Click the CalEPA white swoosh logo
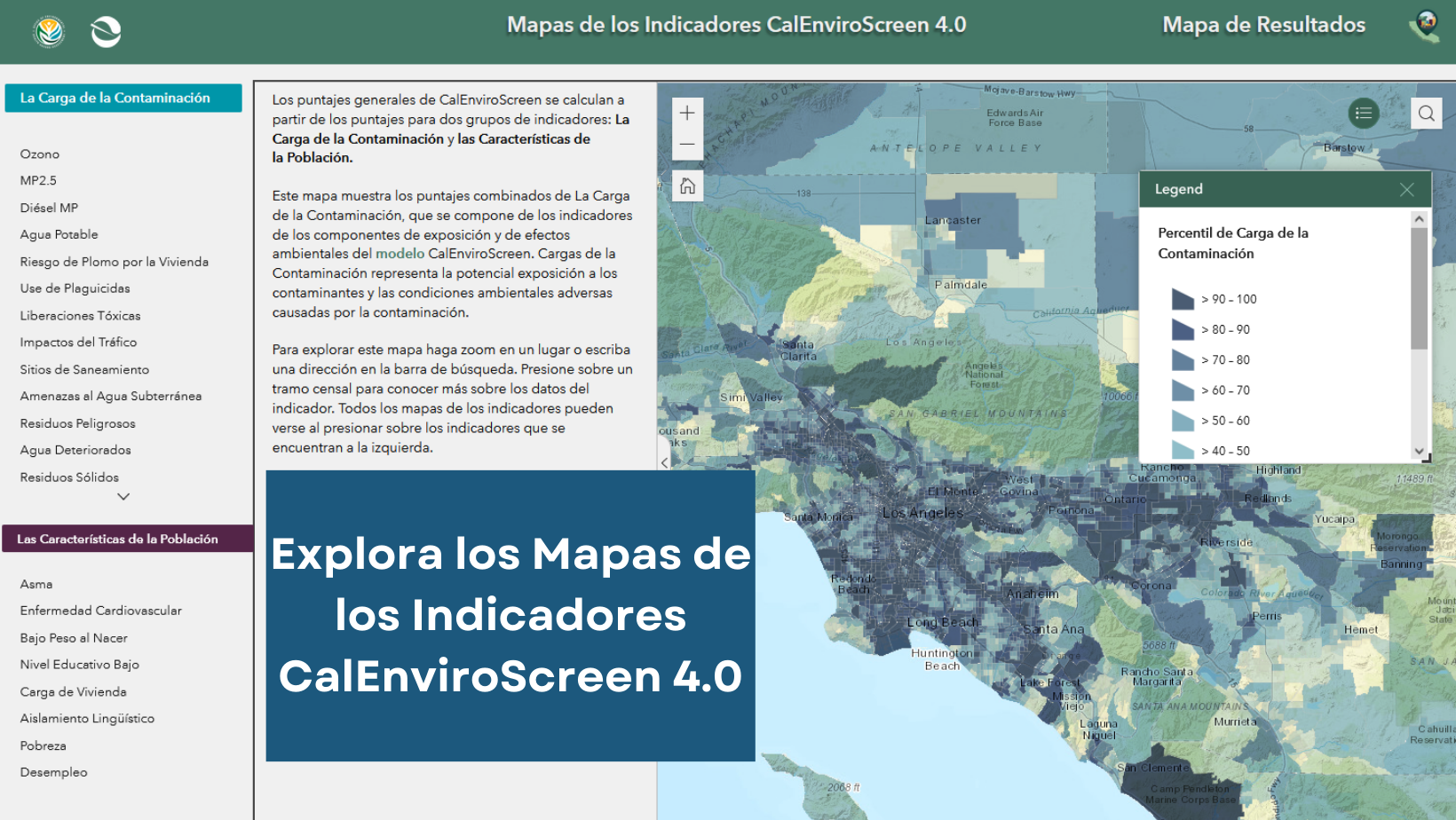Screen dimensions: 1456x820 106,32
